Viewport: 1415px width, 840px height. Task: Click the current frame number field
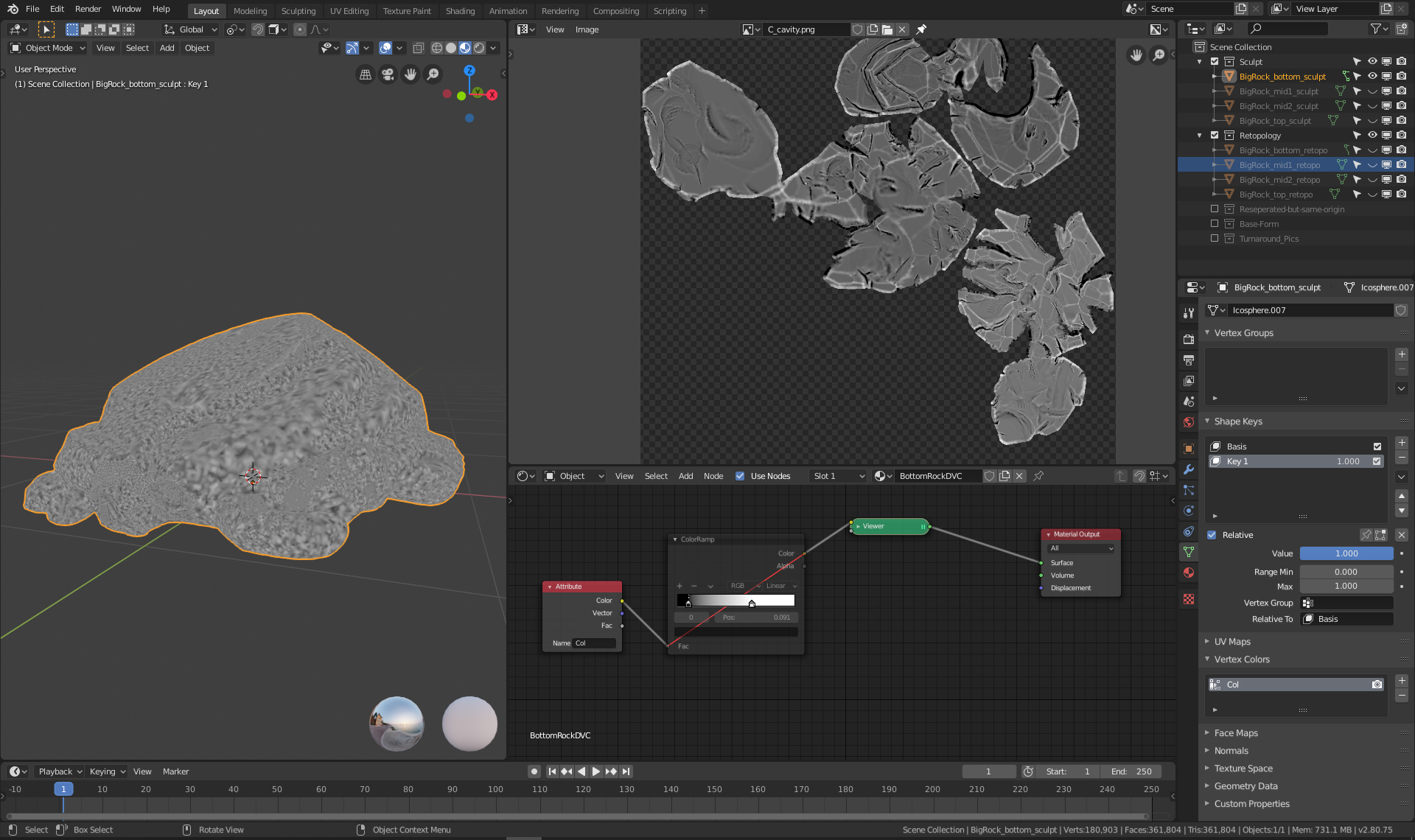pyautogui.click(x=989, y=771)
